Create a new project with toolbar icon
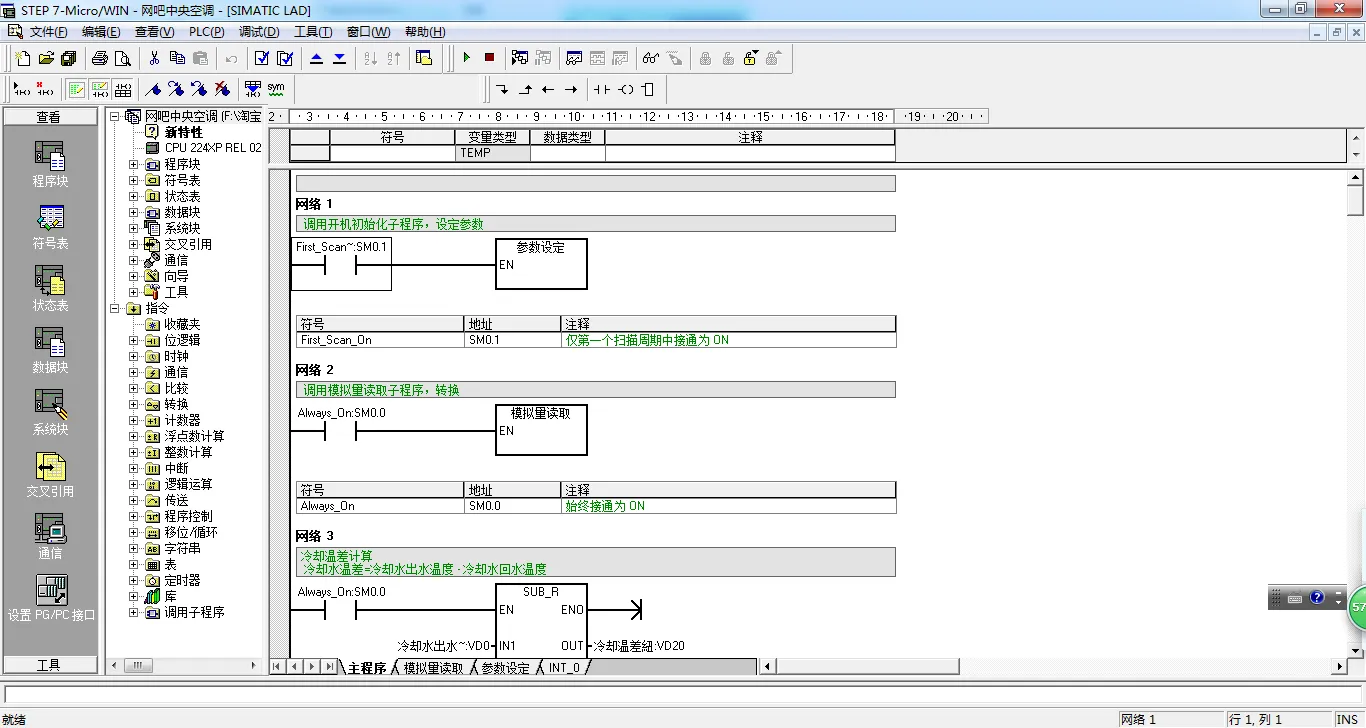The image size is (1366, 728). [x=22, y=58]
